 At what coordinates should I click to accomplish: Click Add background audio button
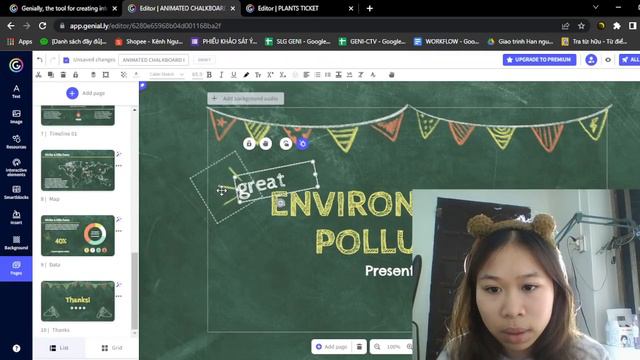click(246, 98)
